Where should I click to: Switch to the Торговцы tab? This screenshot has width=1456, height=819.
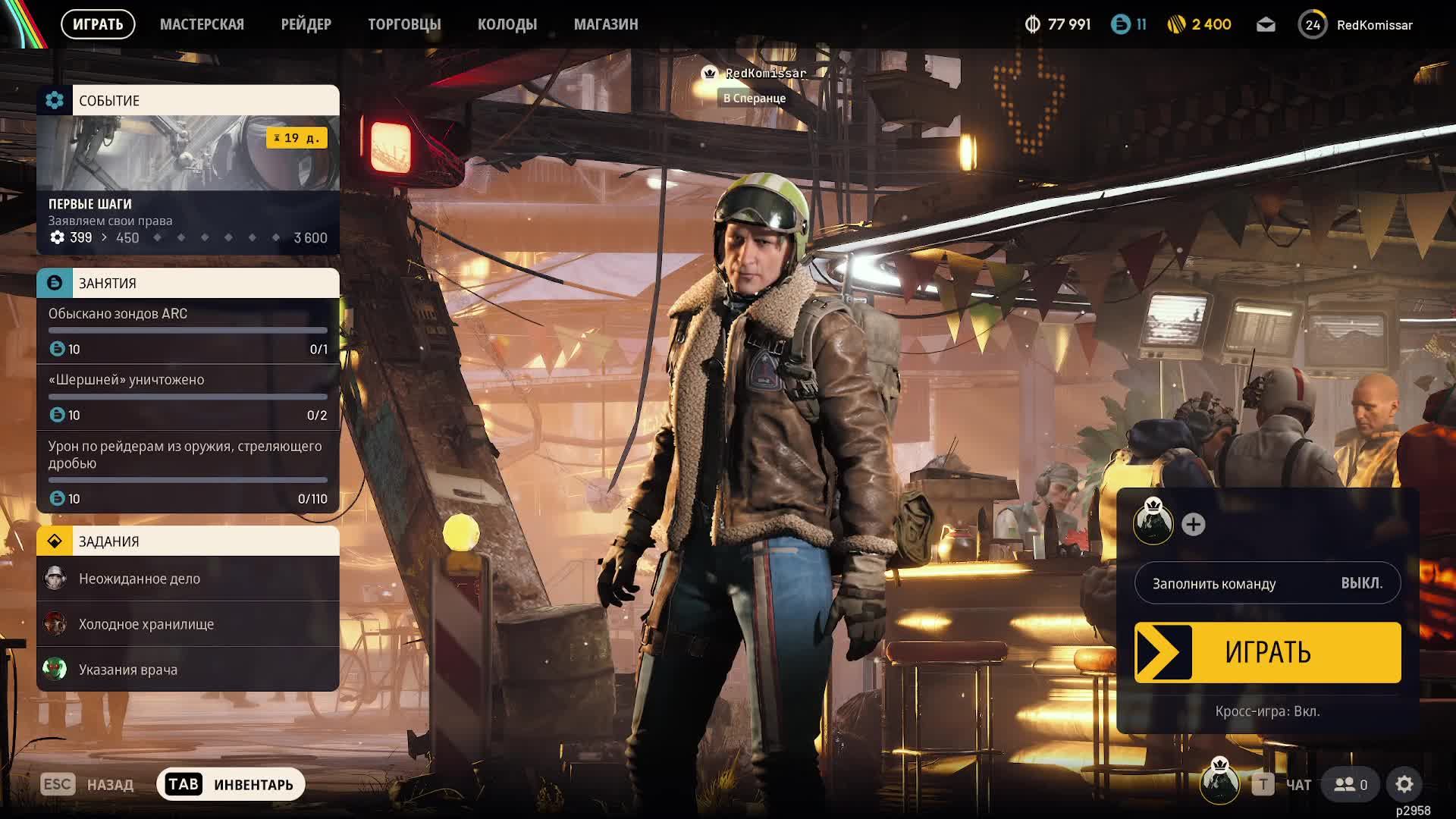point(404,24)
